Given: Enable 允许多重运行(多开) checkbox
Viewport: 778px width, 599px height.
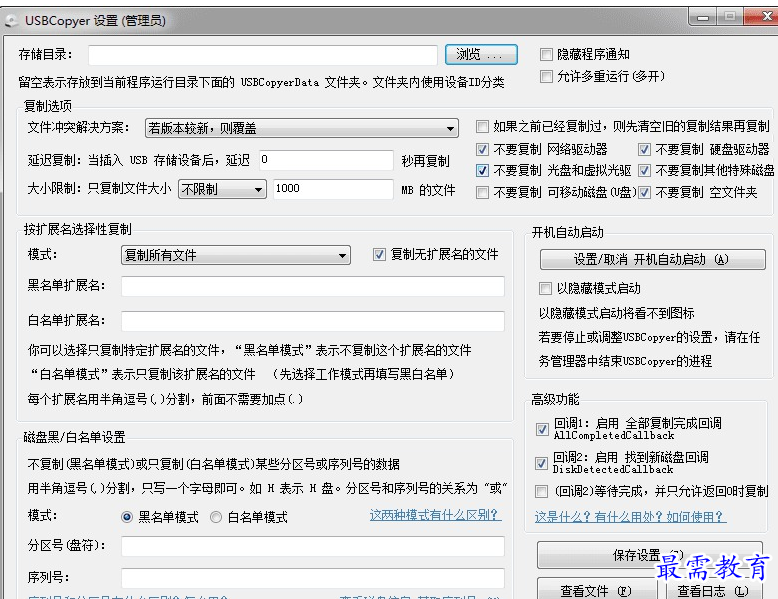Looking at the screenshot, I should 546,76.
